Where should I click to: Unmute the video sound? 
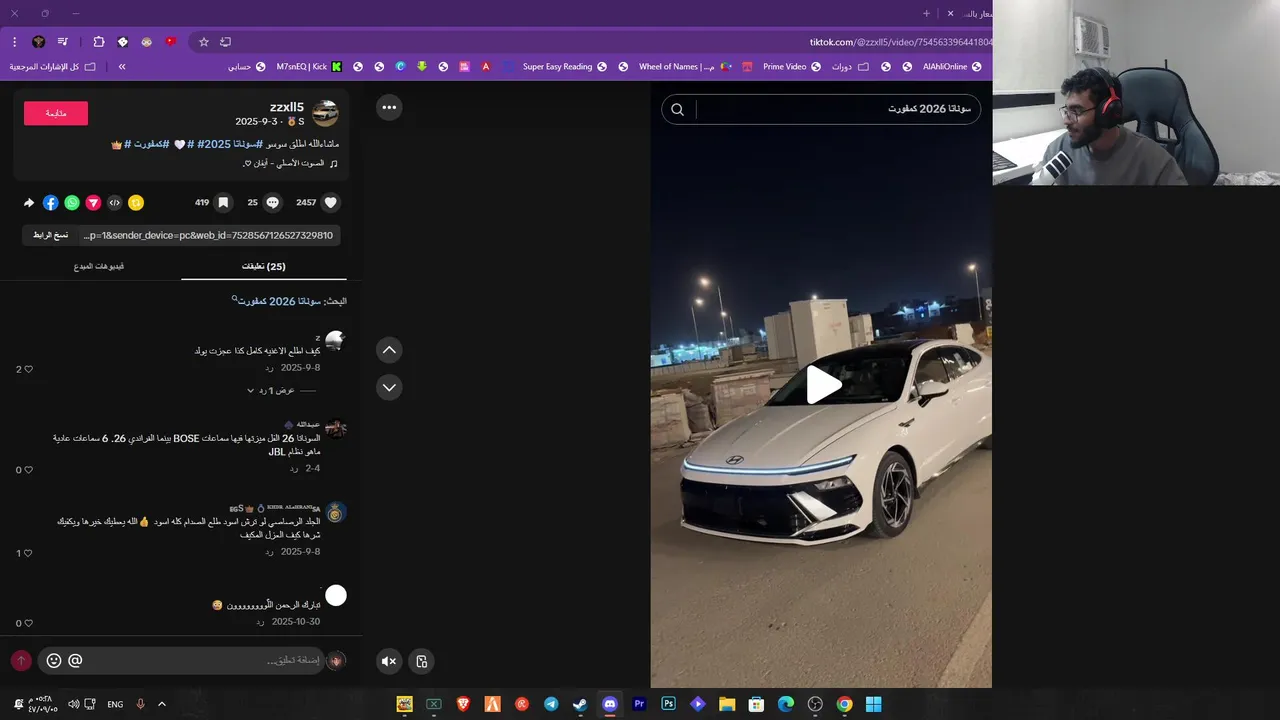click(x=389, y=661)
